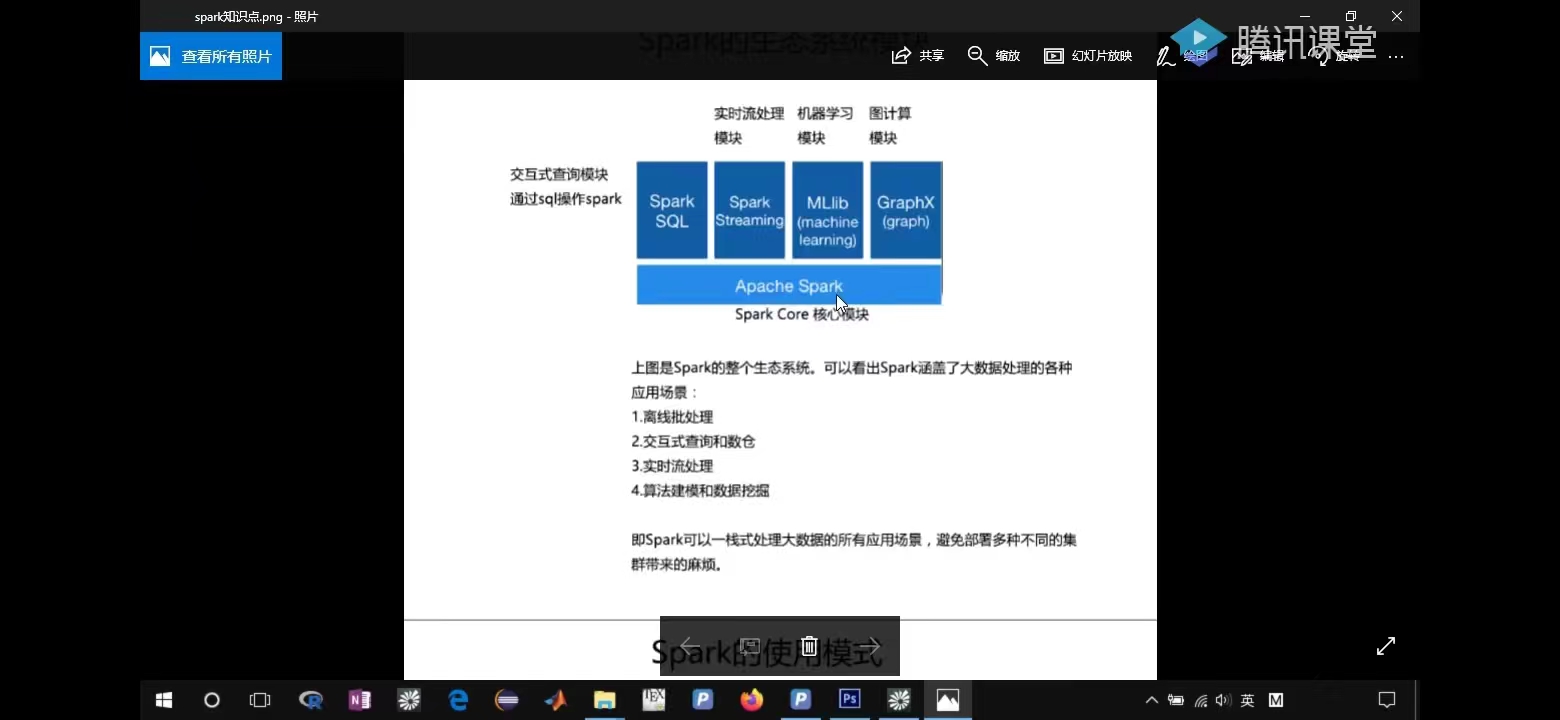Click the line '2.交互式查询和数仓'
Image resolution: width=1560 pixels, height=720 pixels.
693,441
